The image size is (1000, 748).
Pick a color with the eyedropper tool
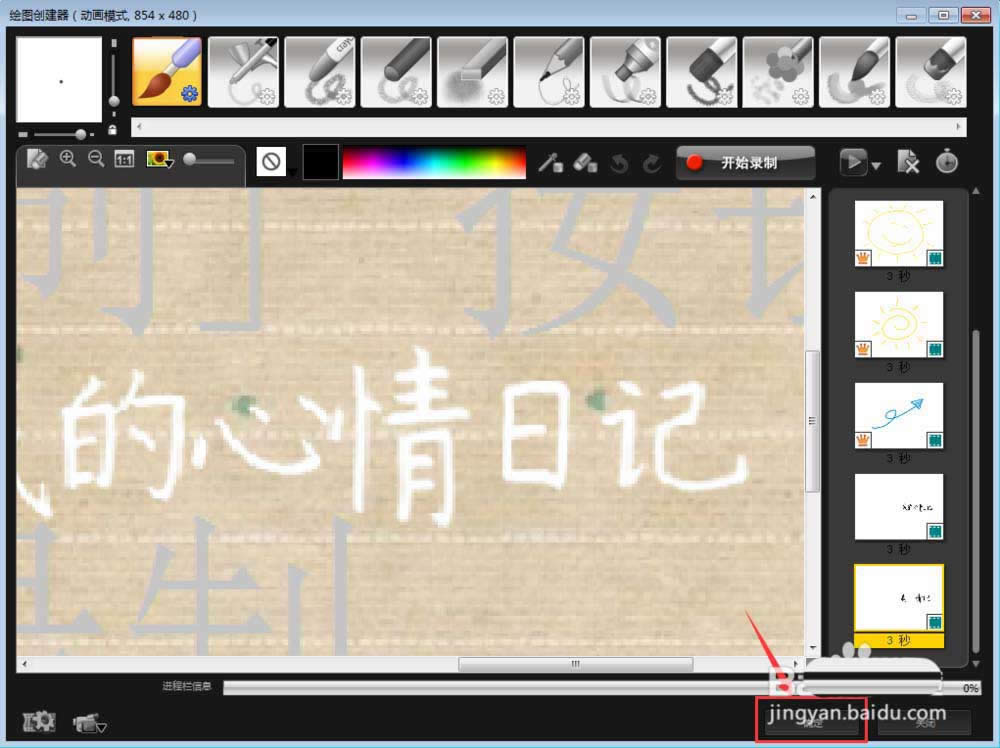tap(551, 162)
